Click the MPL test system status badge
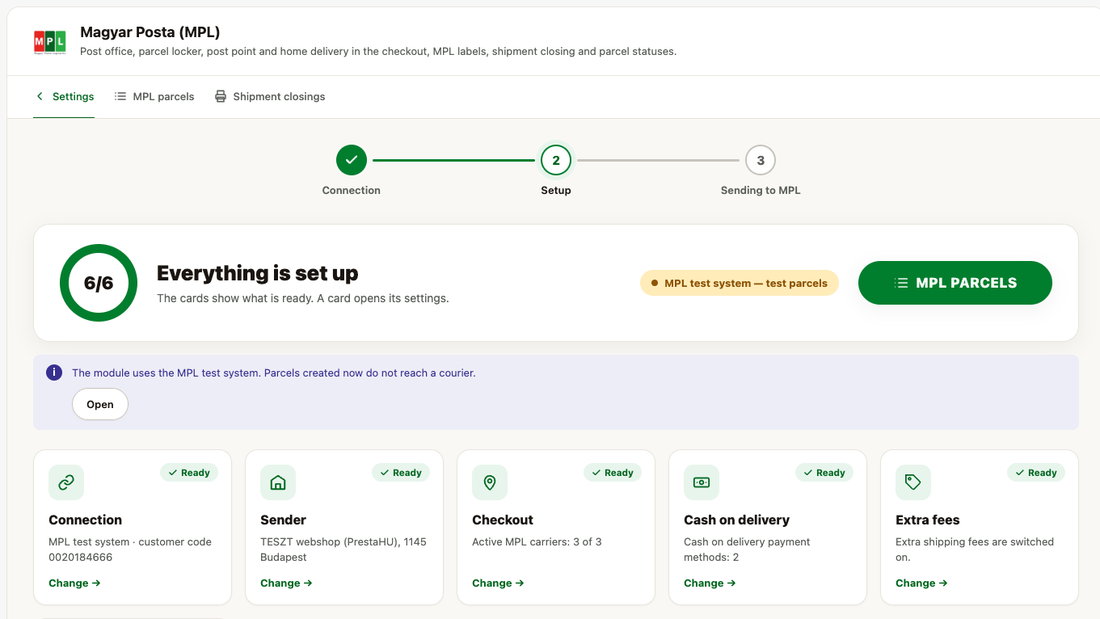 (x=739, y=283)
